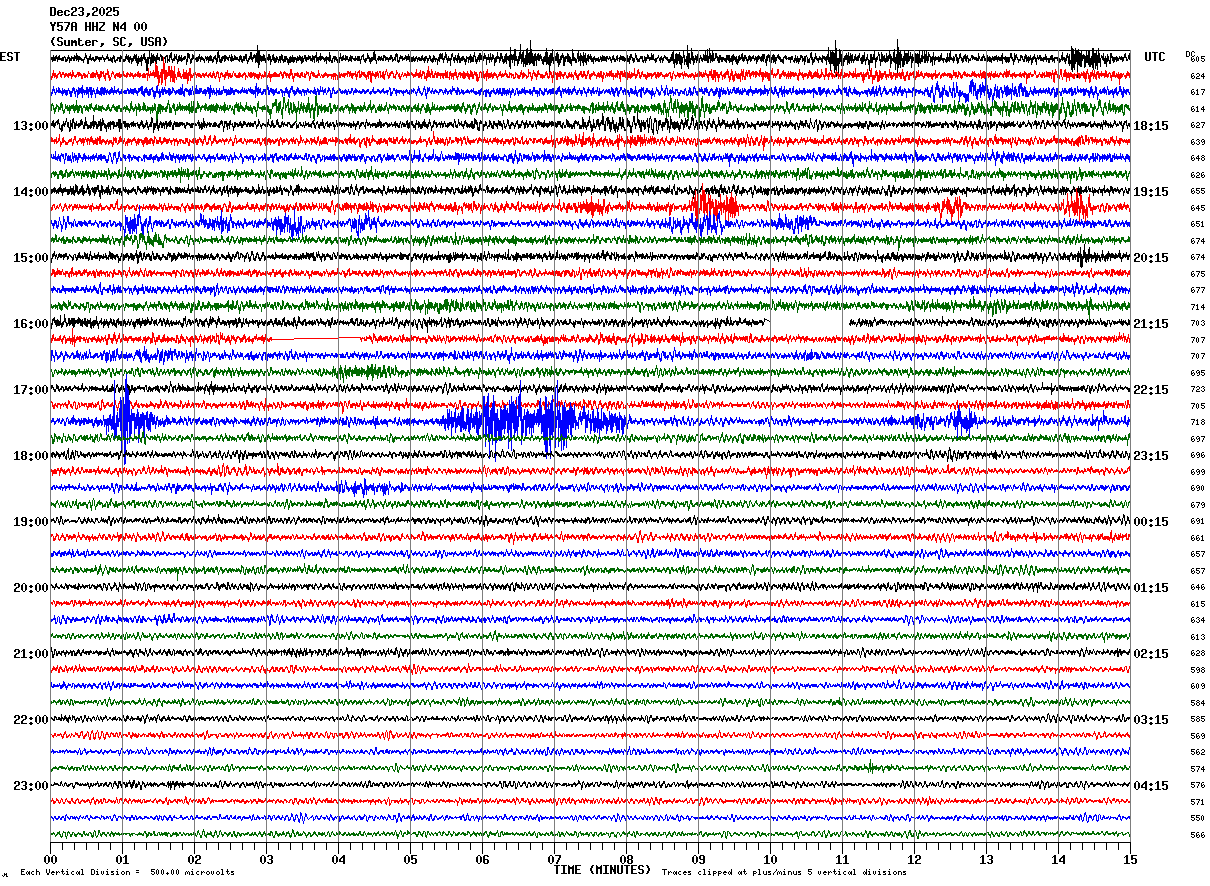
Task: Click minute 05 on the time axis
Action: point(410,859)
